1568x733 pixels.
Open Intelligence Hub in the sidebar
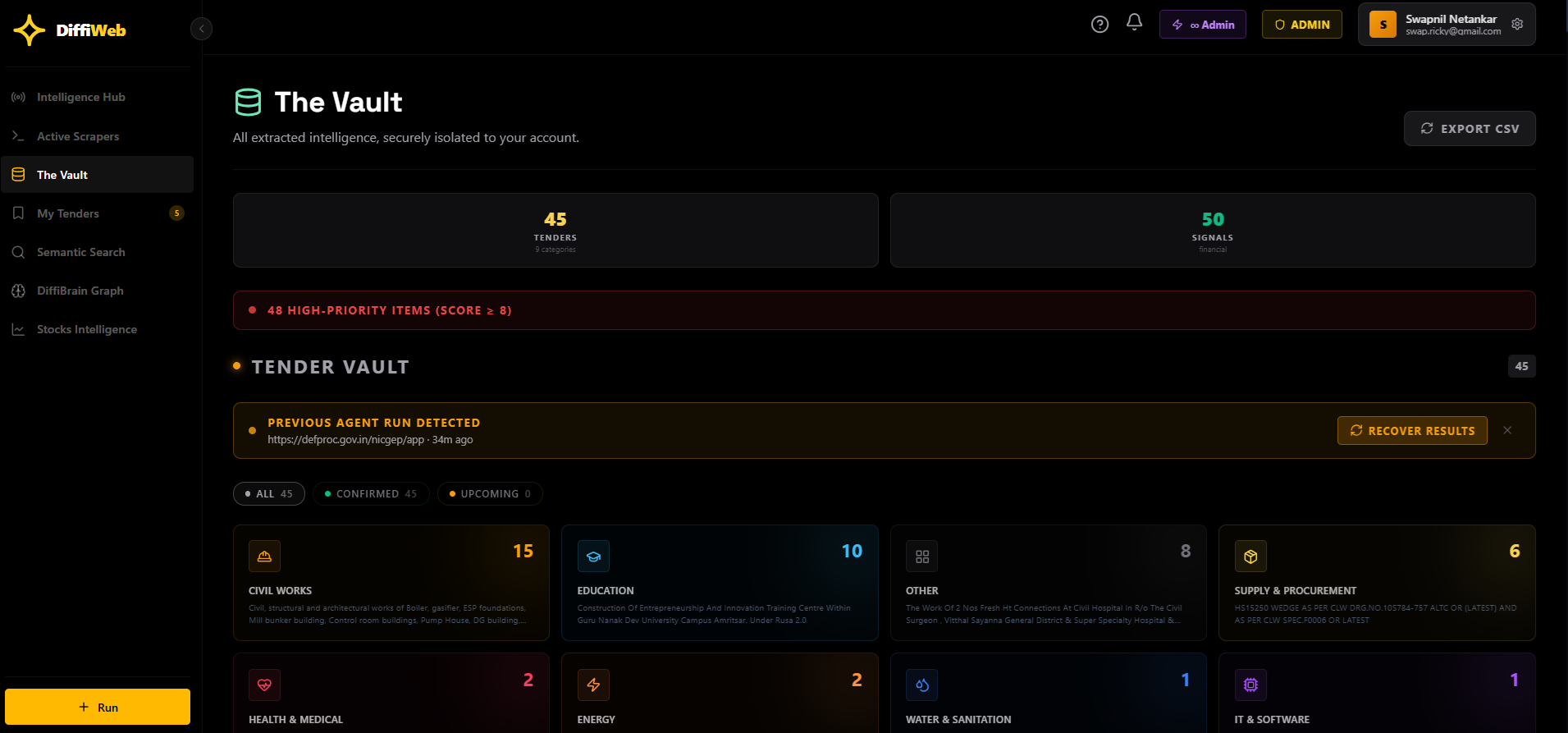click(x=98, y=97)
